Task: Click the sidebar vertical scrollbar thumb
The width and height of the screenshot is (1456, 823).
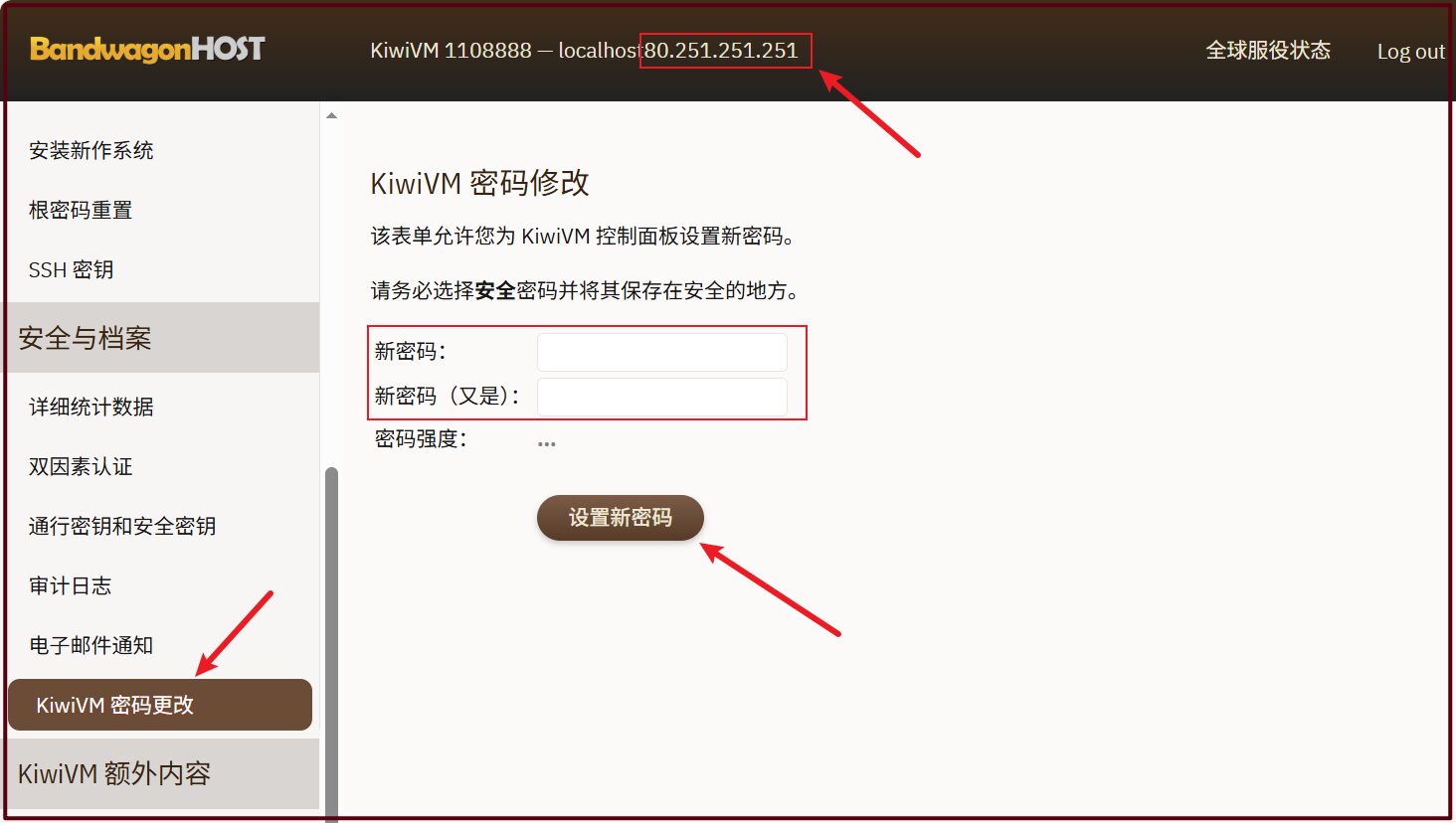Action: coord(332,636)
